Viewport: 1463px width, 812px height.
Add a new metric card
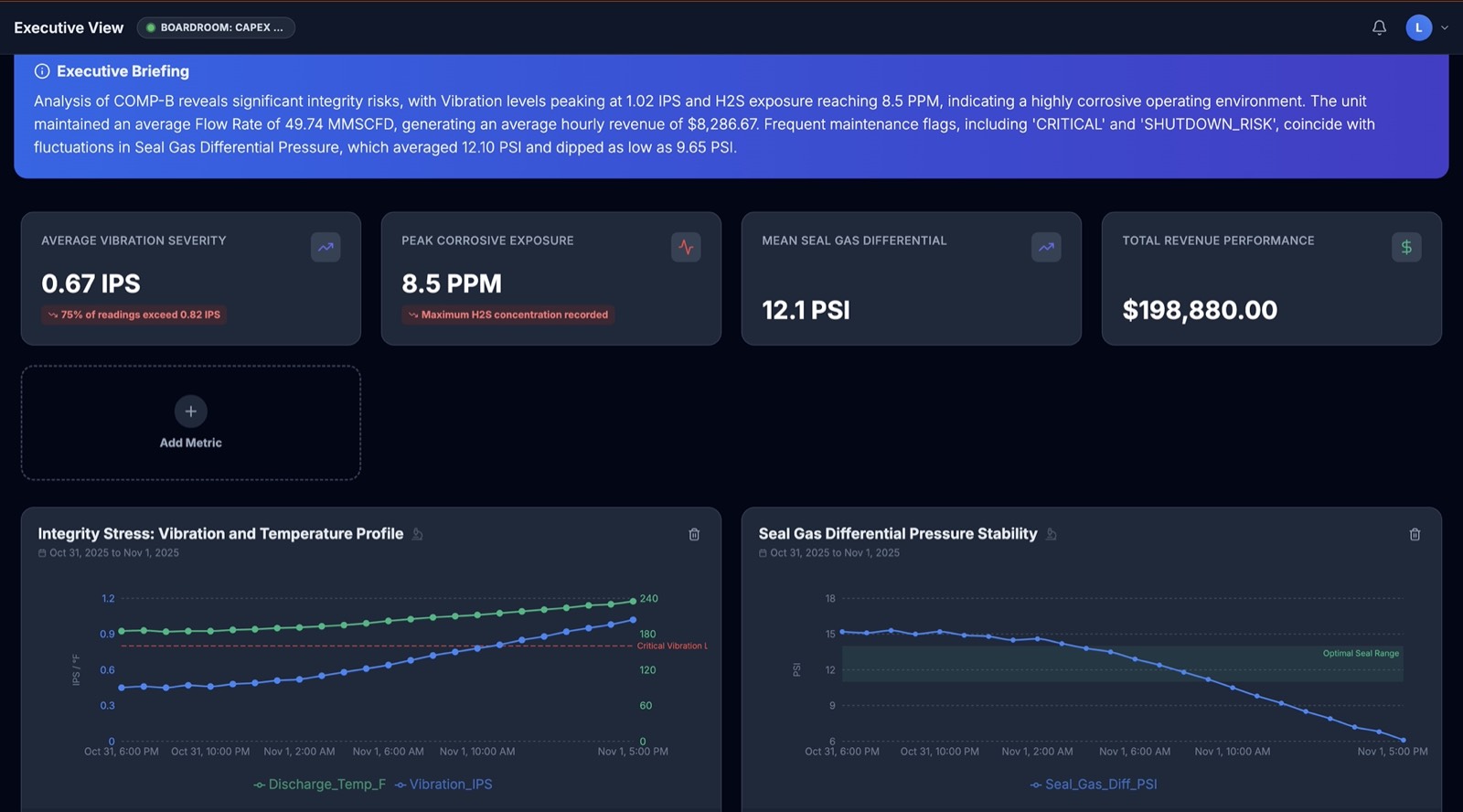click(x=191, y=422)
